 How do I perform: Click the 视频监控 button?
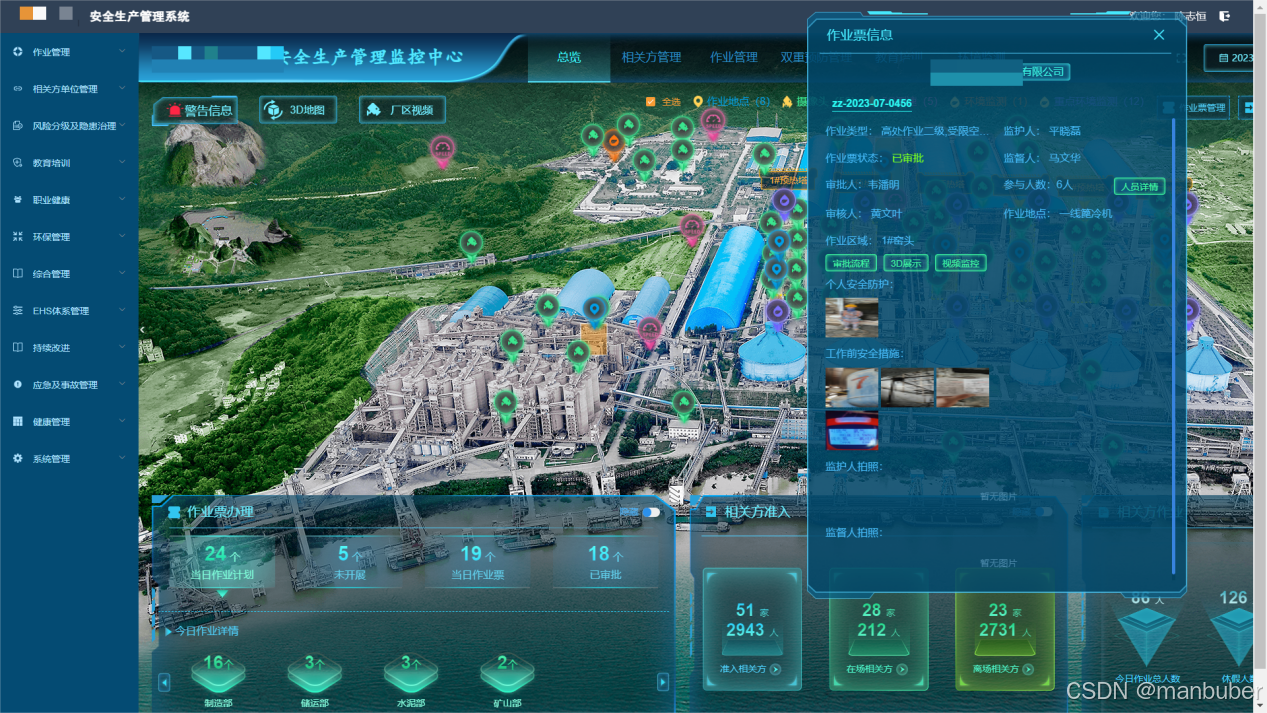[961, 263]
